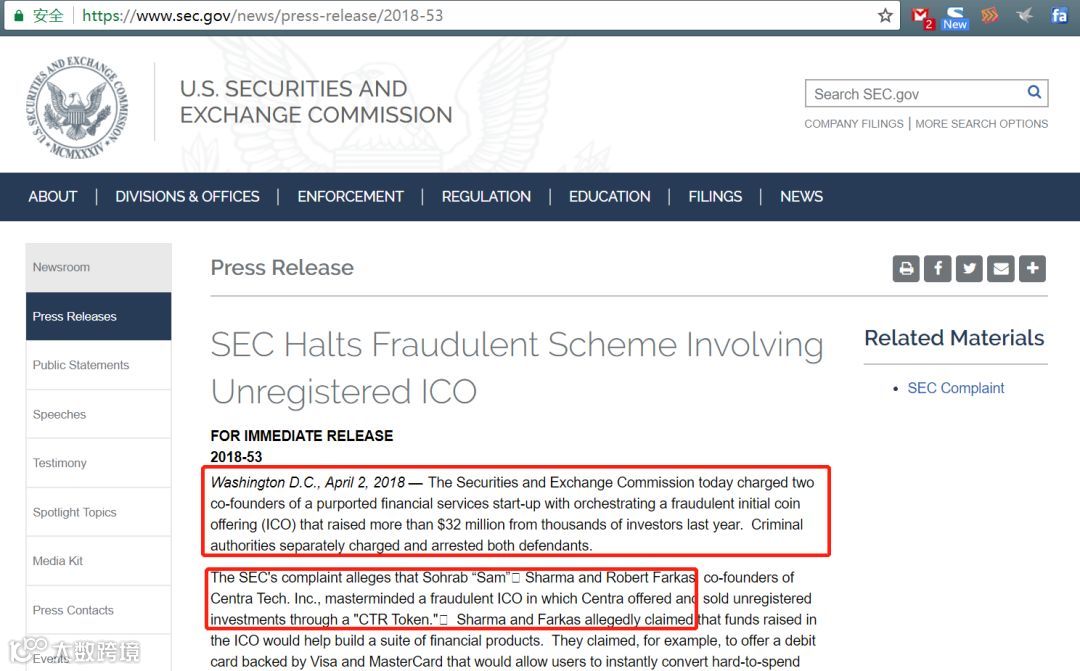Screen dimensions: 1080x671
Task: Open the Gmail extension icon
Action: tap(922, 16)
